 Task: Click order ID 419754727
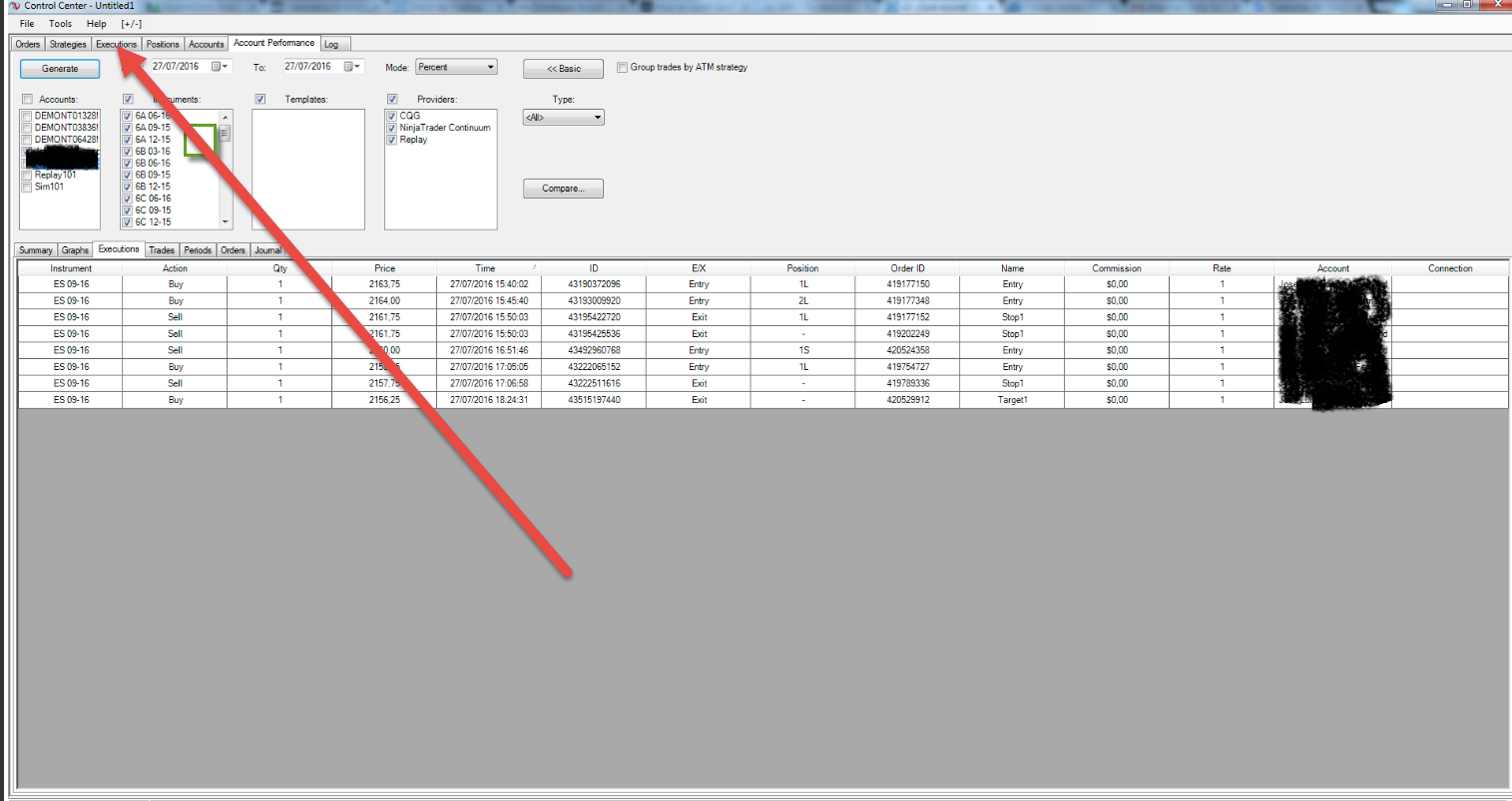(x=908, y=367)
